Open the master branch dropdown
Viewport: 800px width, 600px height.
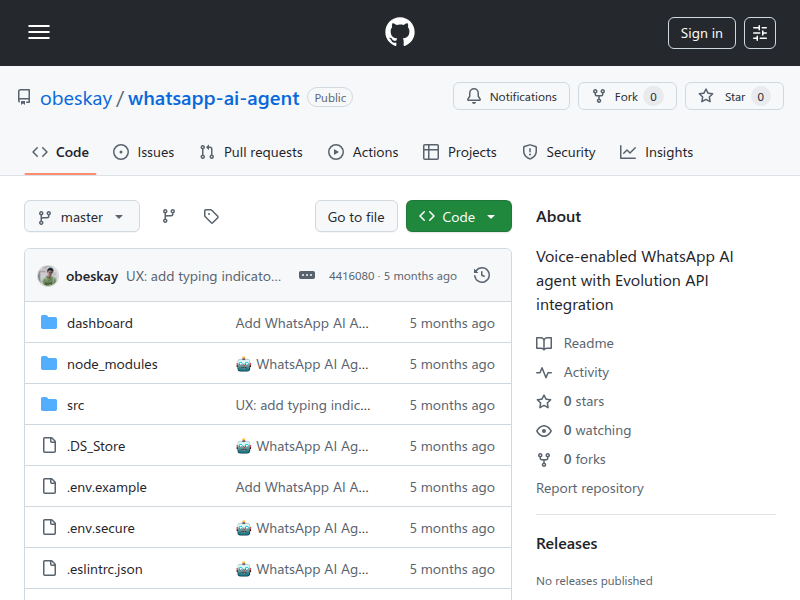point(82,216)
